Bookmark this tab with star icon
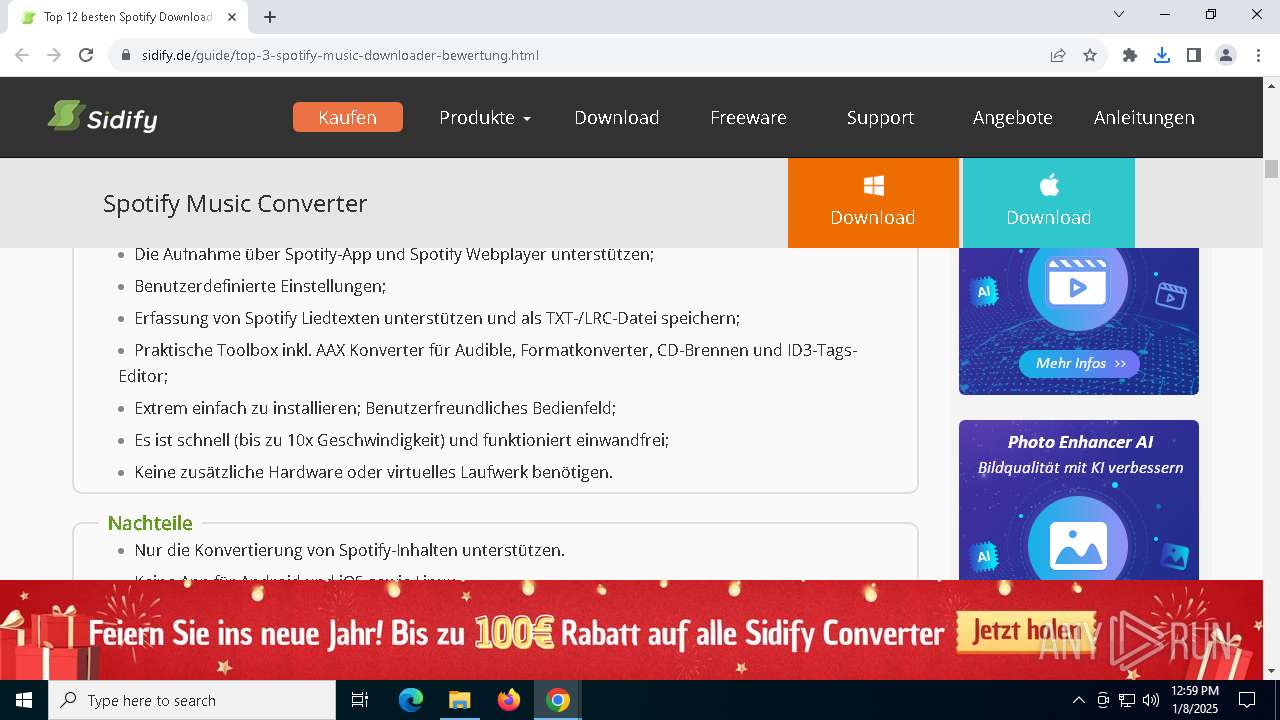1280x720 pixels. [1090, 55]
